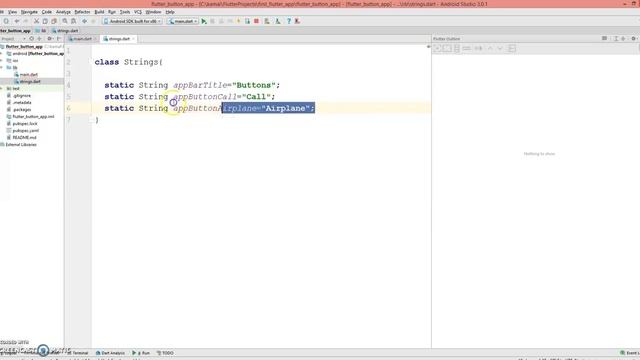Click the Find magnifier icon in the toolbar
This screenshot has height=360, width=640.
coord(65,21)
